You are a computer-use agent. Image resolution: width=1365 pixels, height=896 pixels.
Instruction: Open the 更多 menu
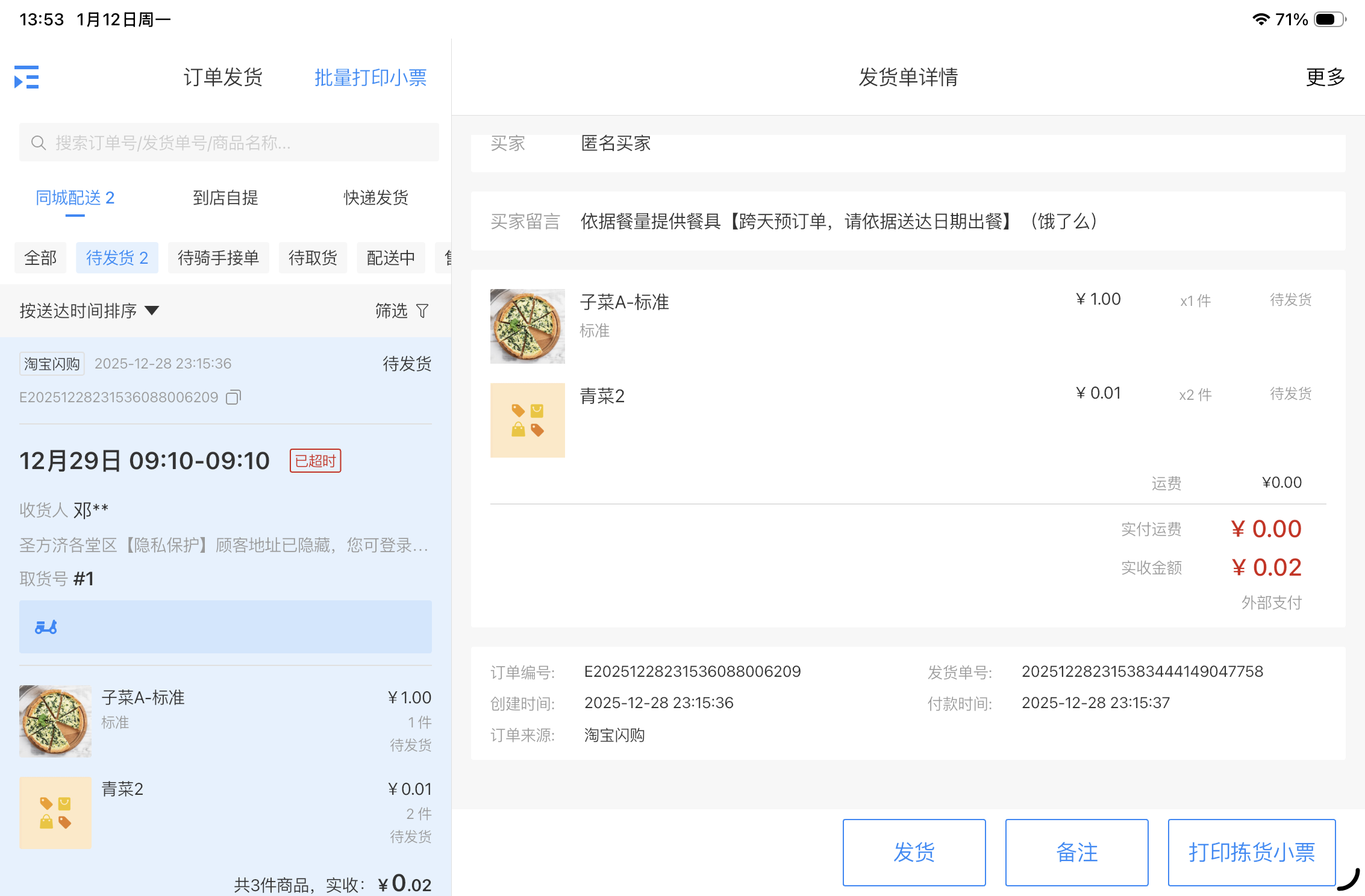[1325, 77]
